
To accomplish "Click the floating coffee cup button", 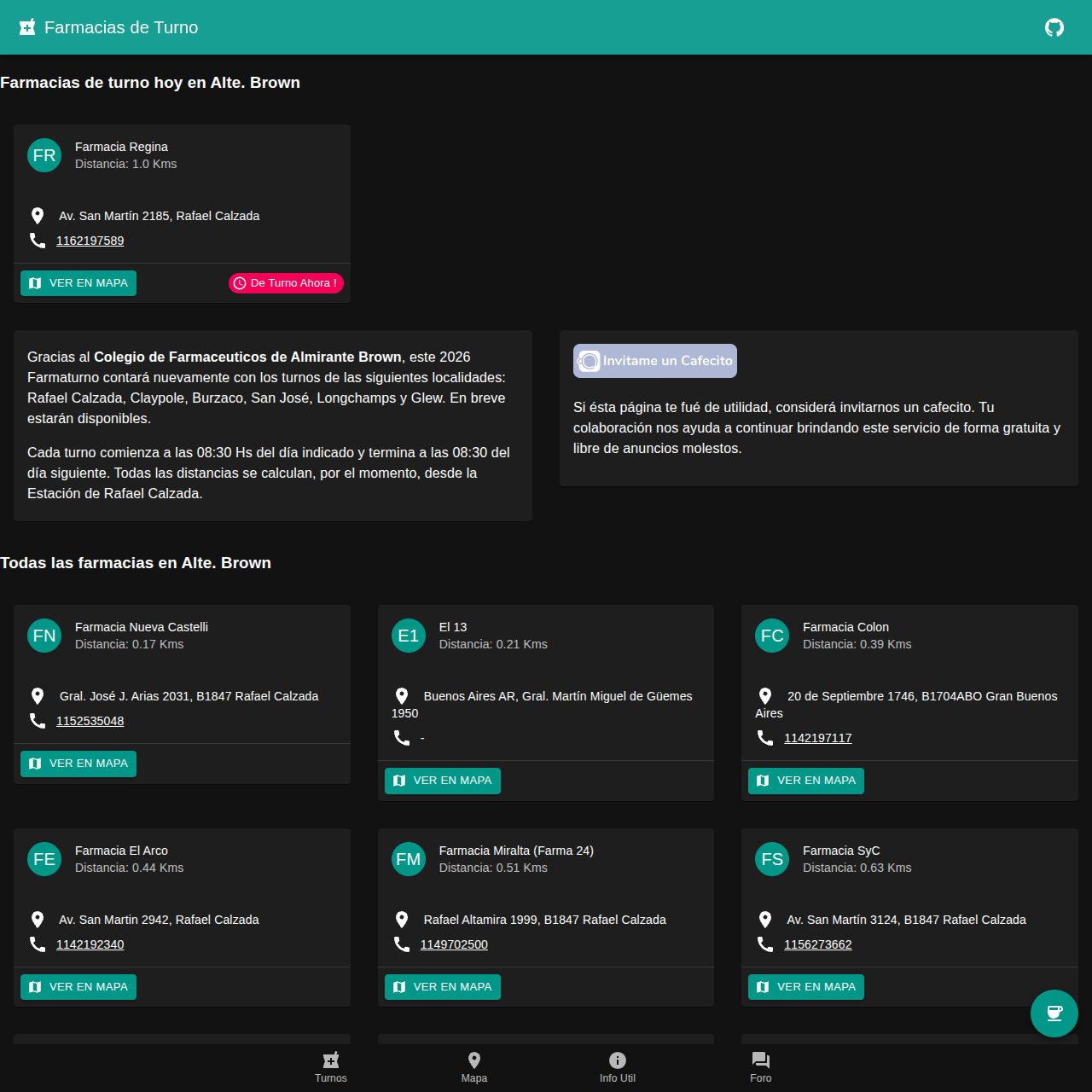I will click(1054, 1014).
